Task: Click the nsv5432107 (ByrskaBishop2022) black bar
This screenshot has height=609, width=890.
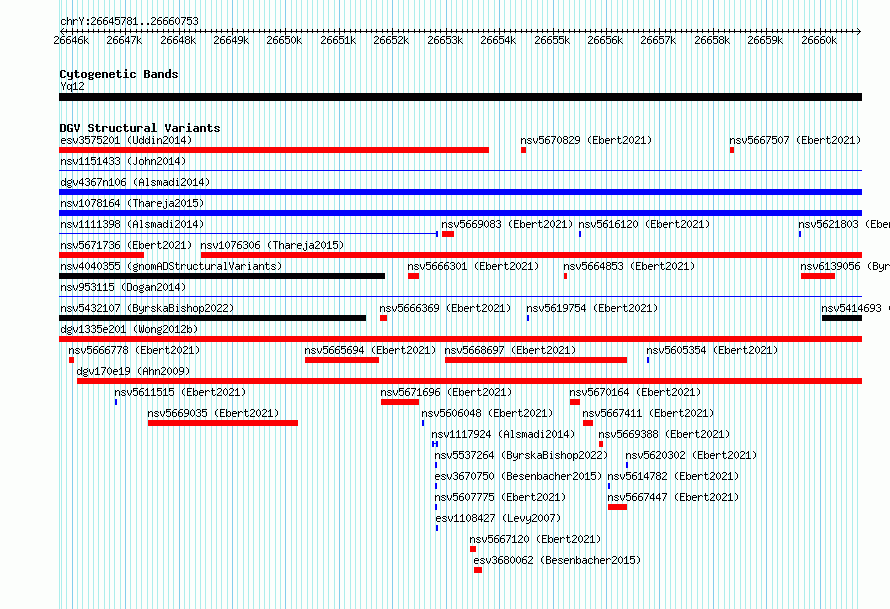Action: 212,318
